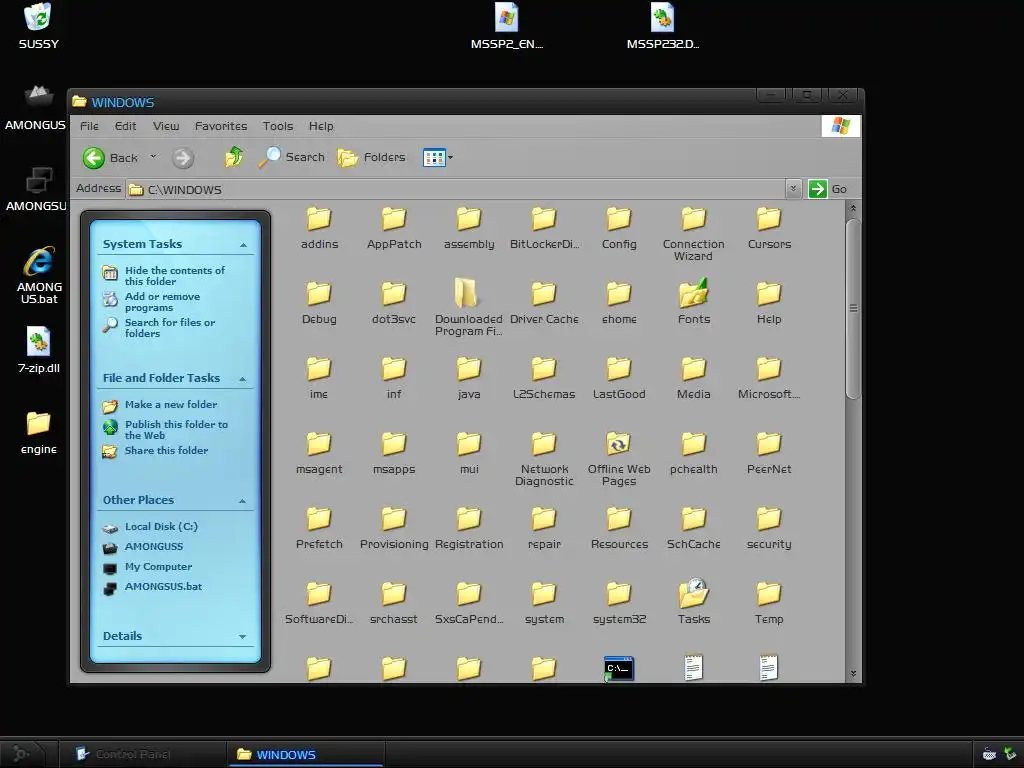
Task: Select the AMONG US.bat Internet Explorer icon
Action: (39, 275)
